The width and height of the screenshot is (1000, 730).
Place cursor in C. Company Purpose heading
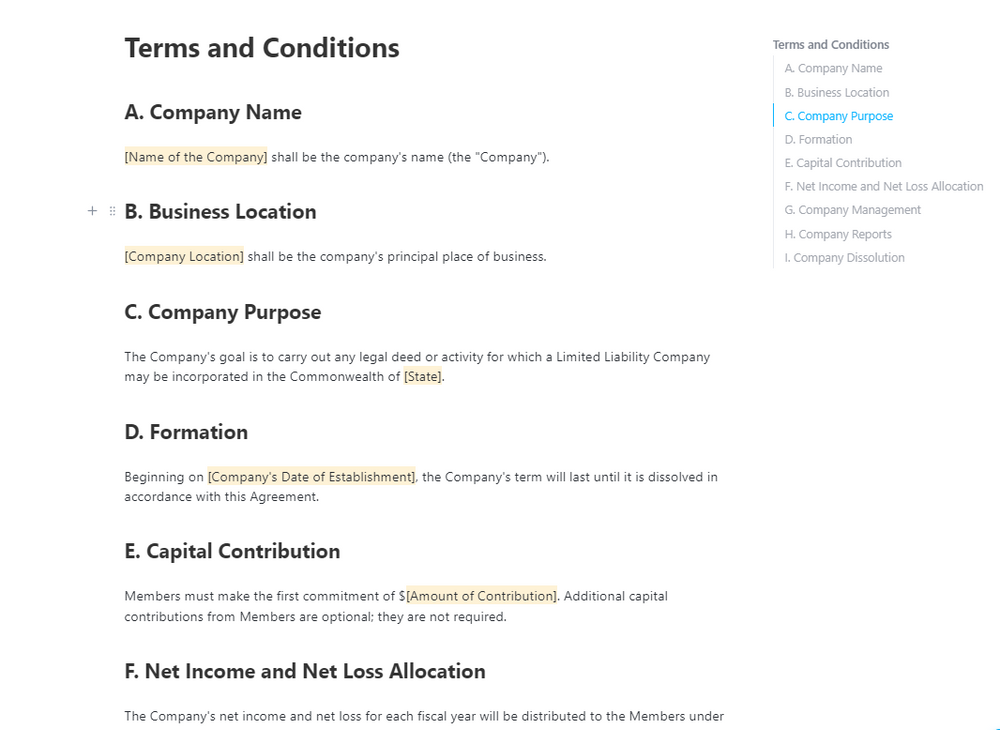(x=223, y=312)
